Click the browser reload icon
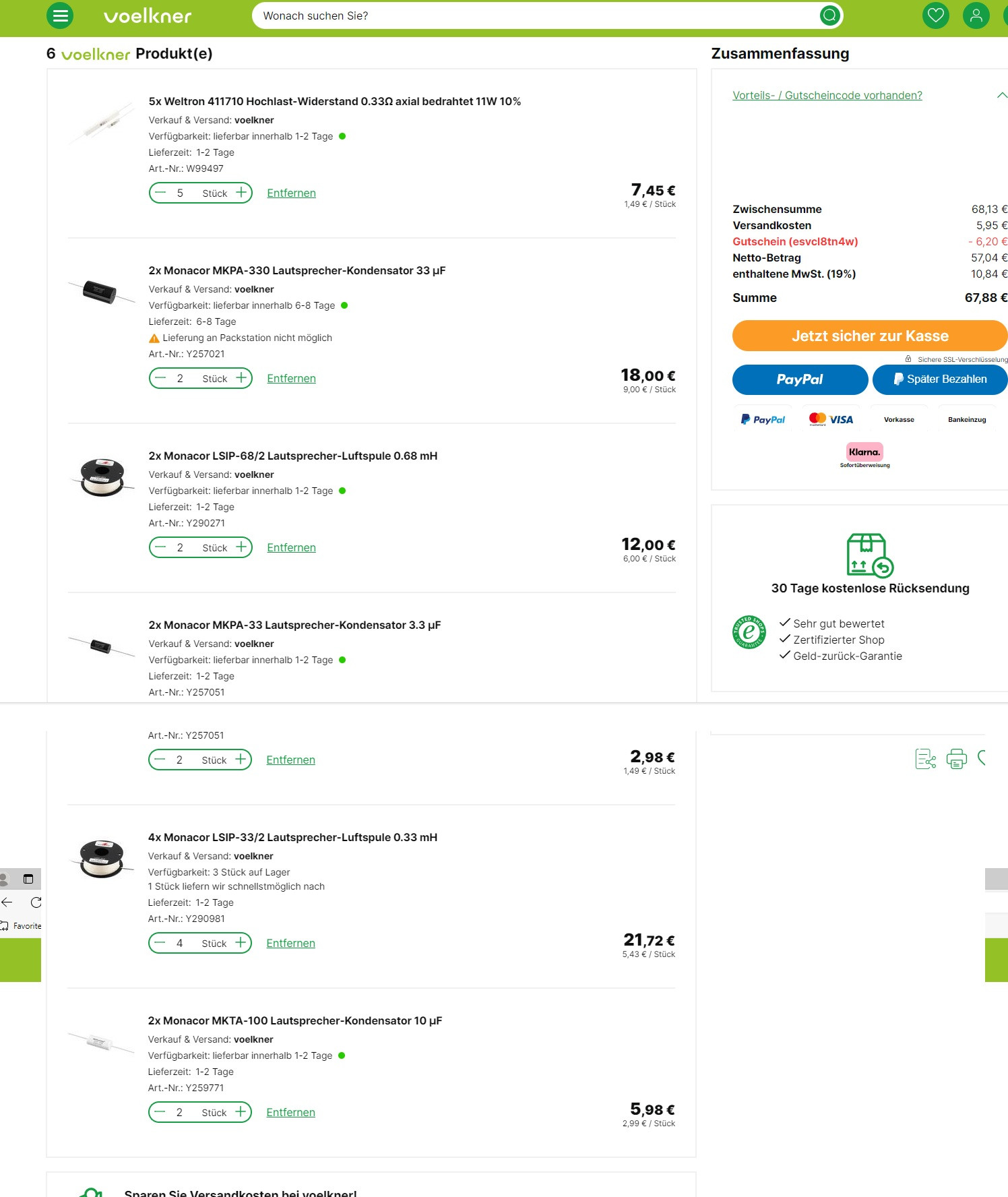 [x=36, y=902]
